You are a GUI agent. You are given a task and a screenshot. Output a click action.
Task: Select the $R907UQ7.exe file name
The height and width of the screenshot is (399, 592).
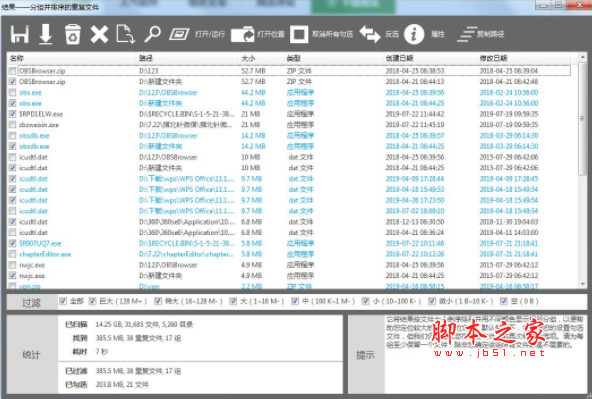[40, 243]
